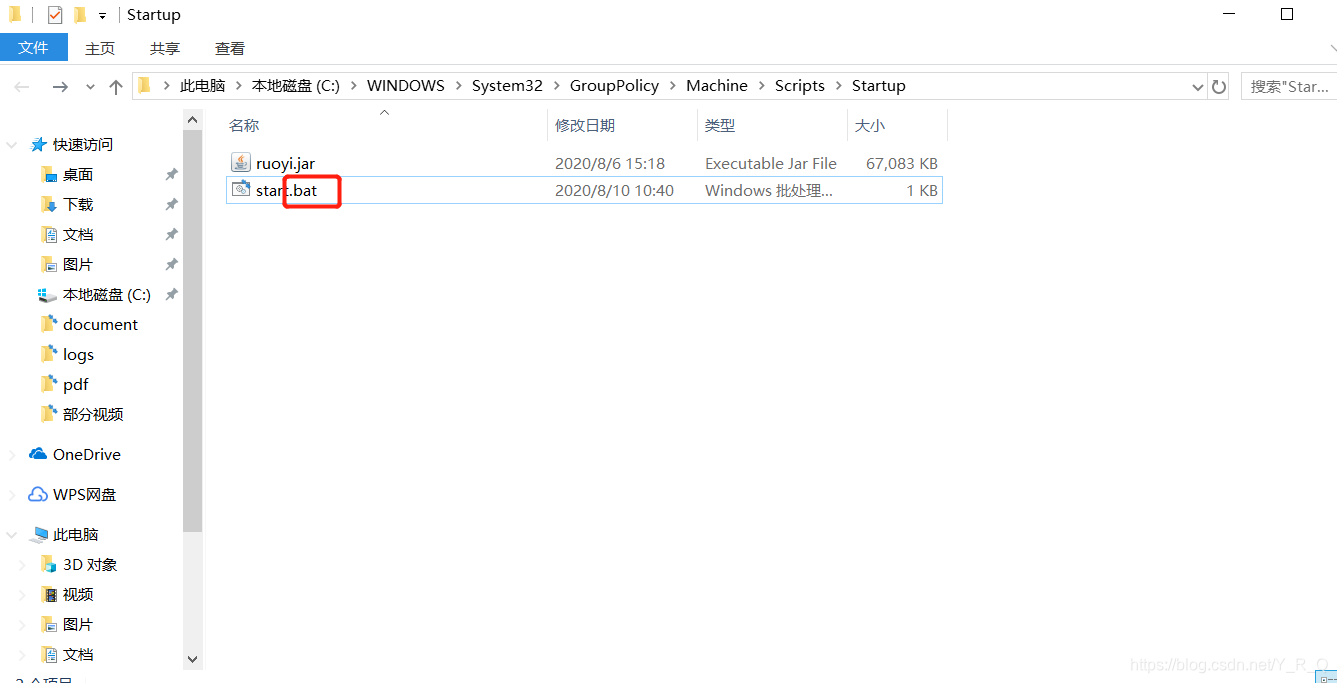The width and height of the screenshot is (1337, 683).
Task: Expand the WPS网盘 tree node
Action: [12, 495]
